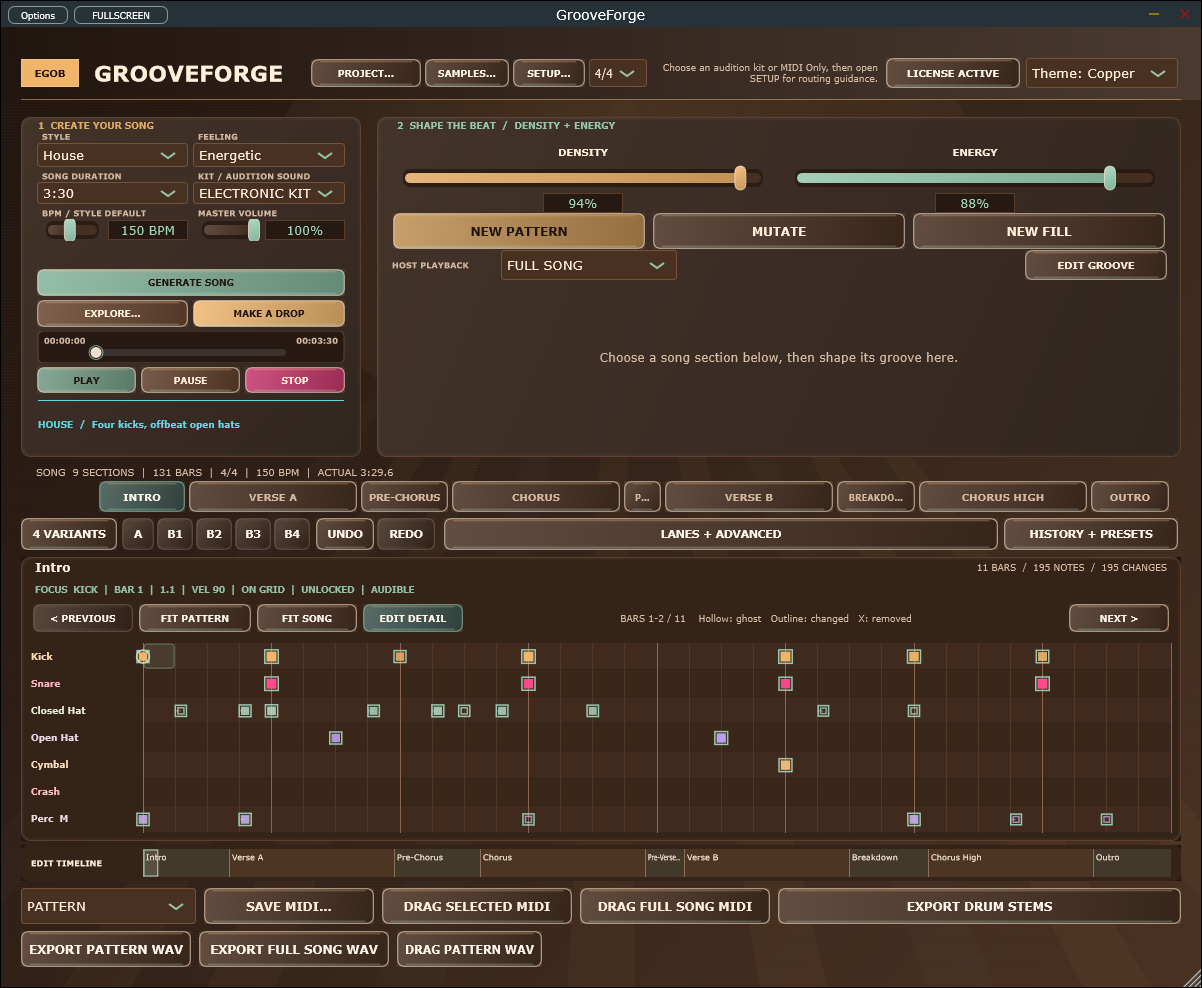Open the FULL SONG host playback dropdown
Viewport: 1202px width, 988px height.
coord(588,265)
